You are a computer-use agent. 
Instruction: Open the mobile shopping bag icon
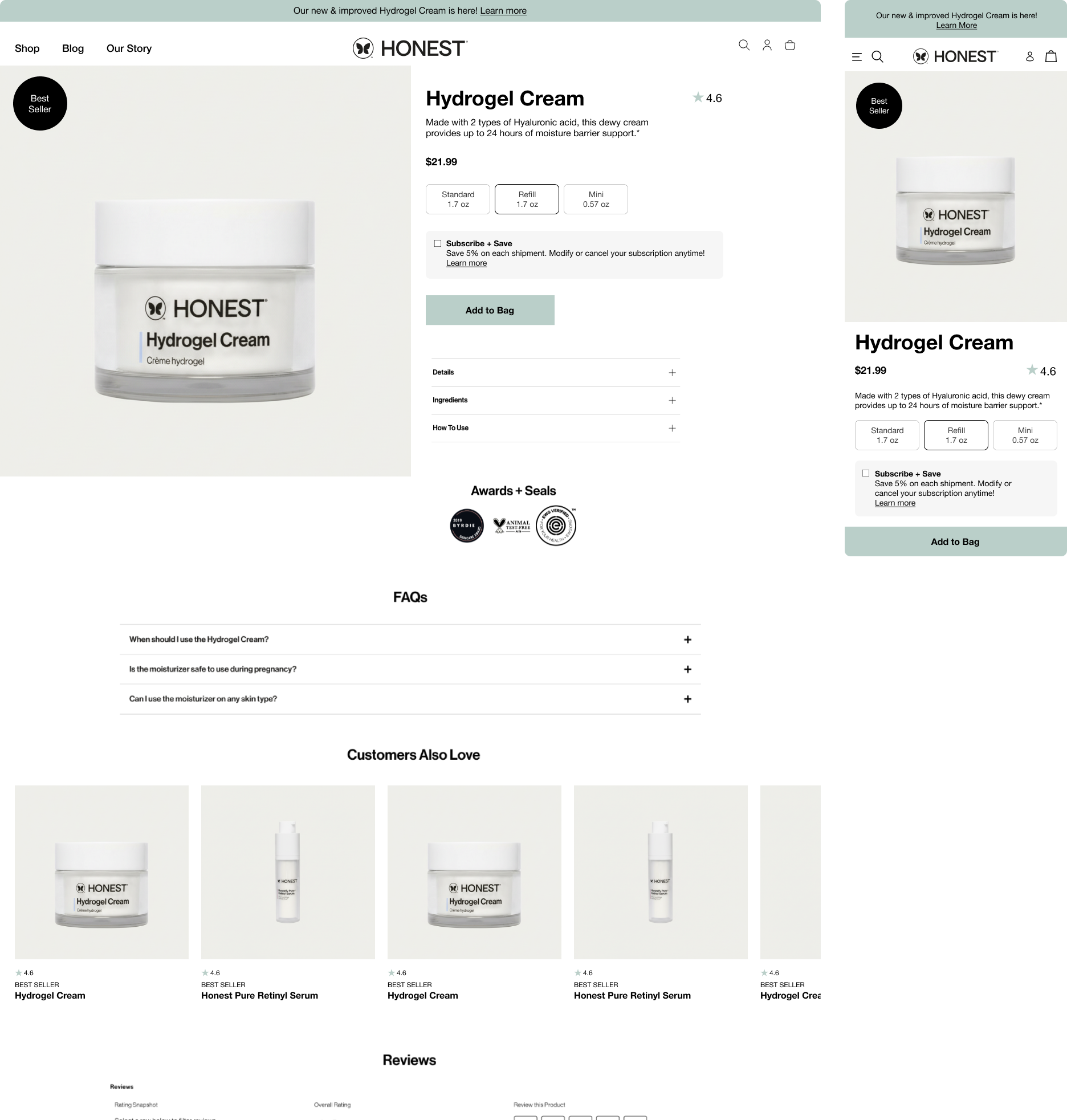click(1051, 56)
